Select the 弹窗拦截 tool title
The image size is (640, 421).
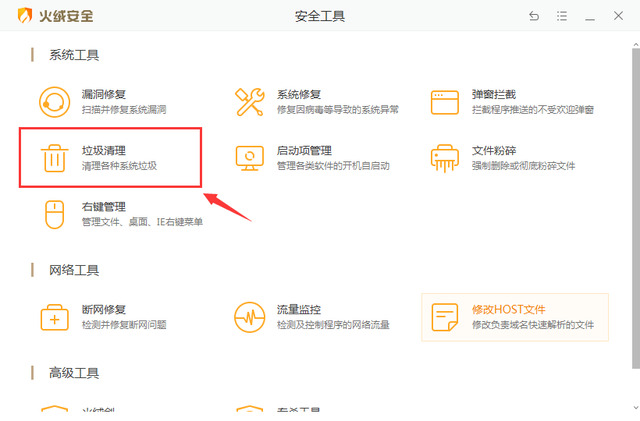(x=494, y=94)
